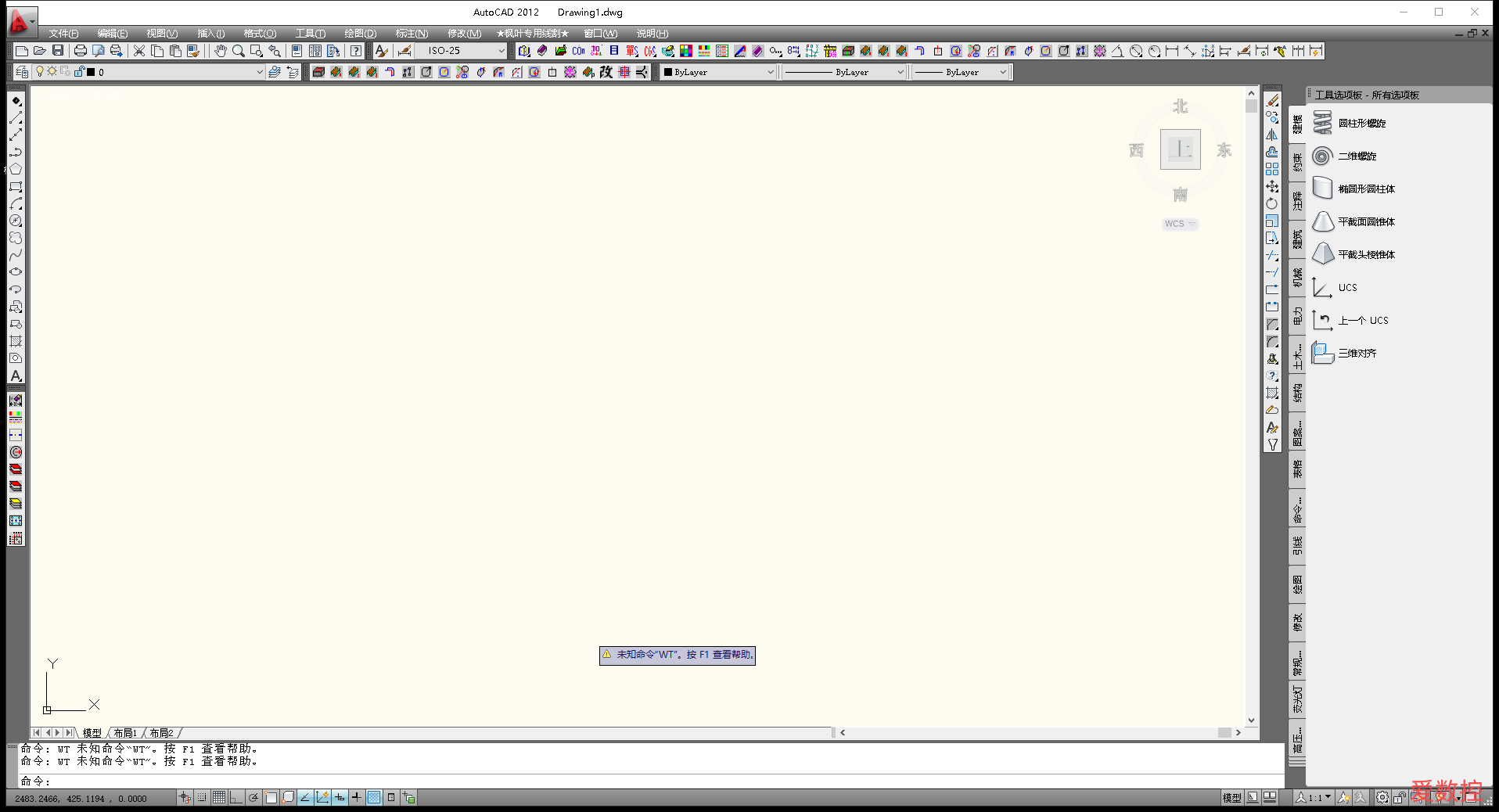
Task: Click the 模型 button in status bar
Action: tap(1231, 798)
